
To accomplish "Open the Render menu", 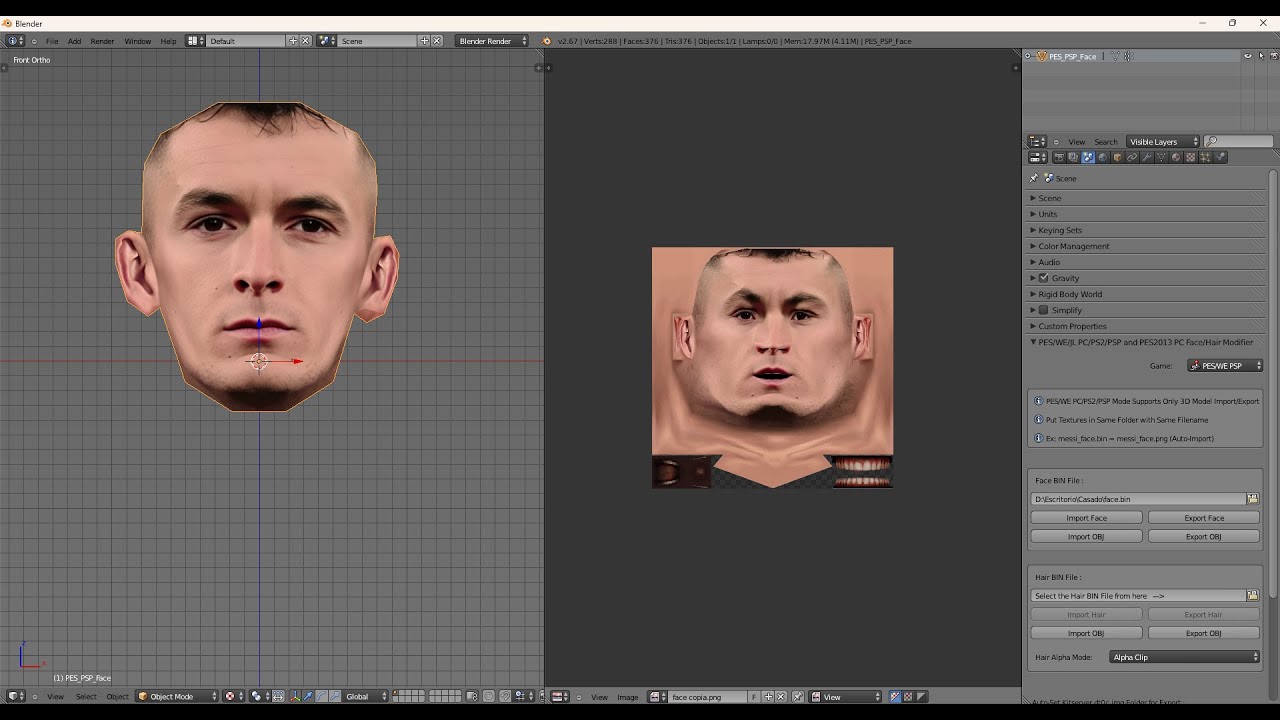I will (x=102, y=41).
